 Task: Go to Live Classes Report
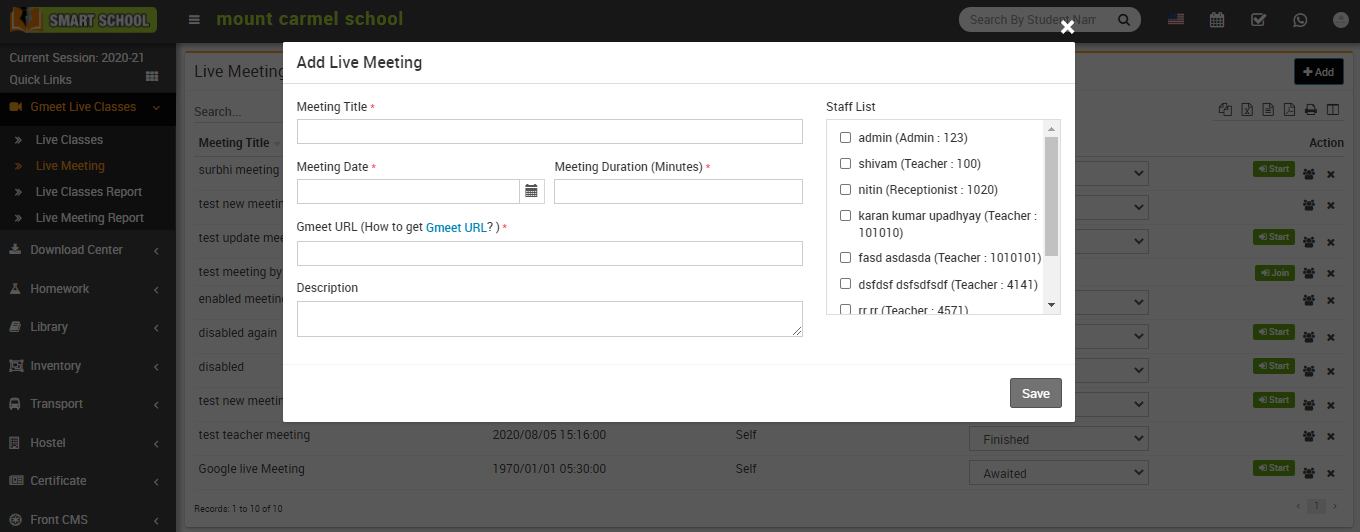[89, 192]
